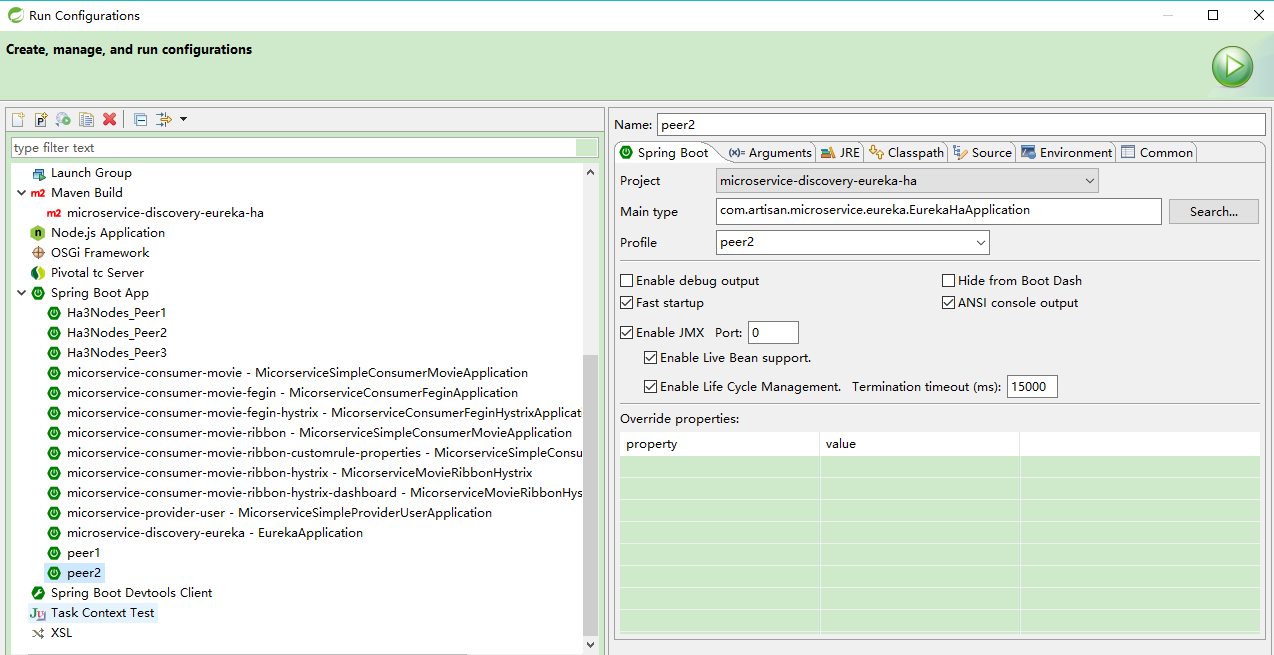Click the XSL configuration icon

pos(38,633)
